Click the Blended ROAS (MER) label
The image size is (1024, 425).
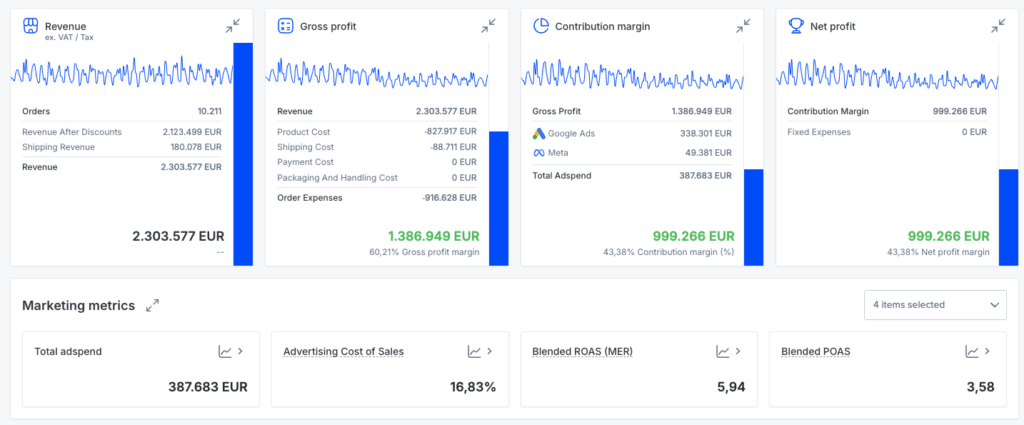[583, 351]
